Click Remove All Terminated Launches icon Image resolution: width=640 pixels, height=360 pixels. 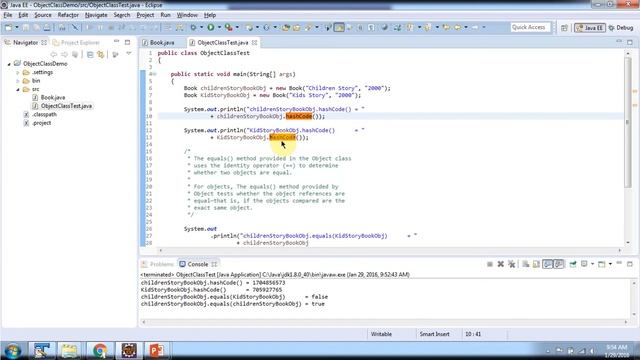(511, 264)
